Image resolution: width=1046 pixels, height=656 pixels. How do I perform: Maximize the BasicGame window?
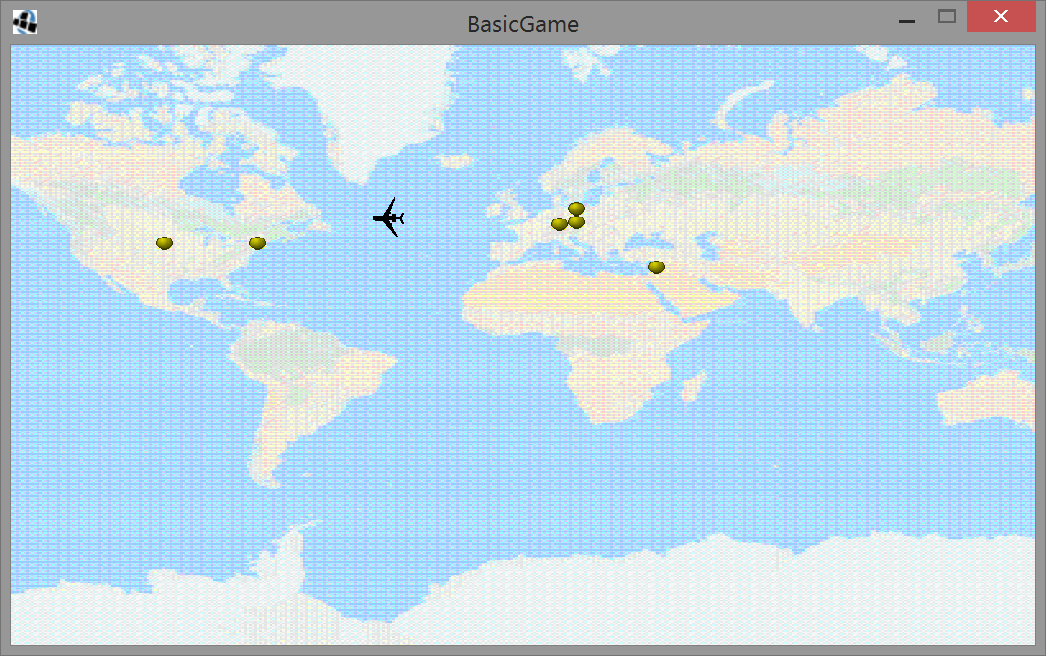pyautogui.click(x=947, y=16)
